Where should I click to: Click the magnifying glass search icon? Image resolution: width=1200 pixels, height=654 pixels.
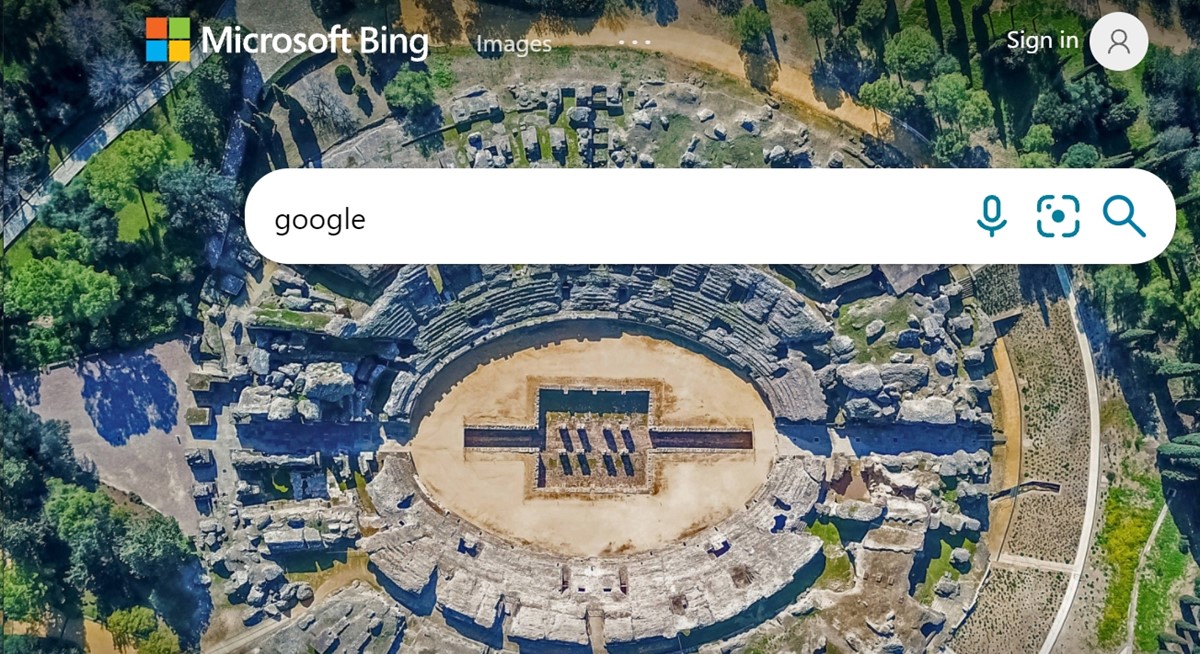coord(1124,216)
